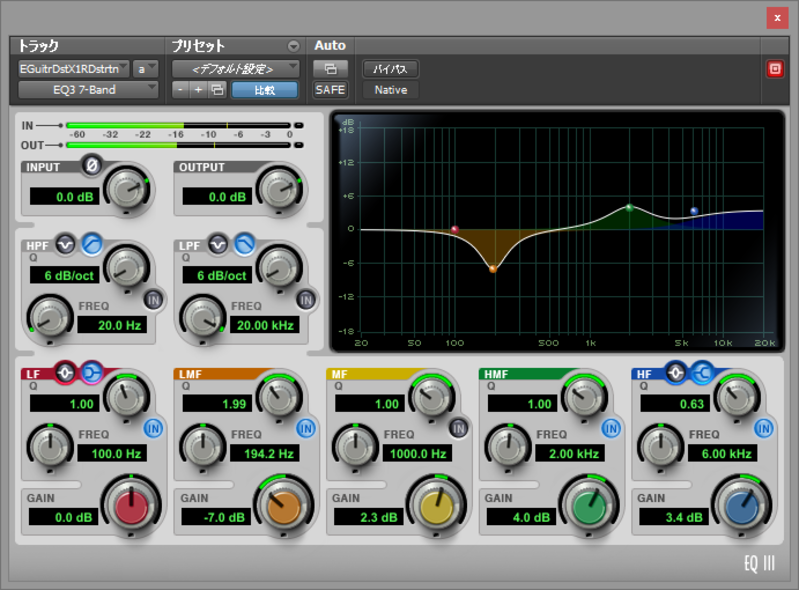Select the HPF notch filter type
This screenshot has width=799, height=590.
(66, 243)
